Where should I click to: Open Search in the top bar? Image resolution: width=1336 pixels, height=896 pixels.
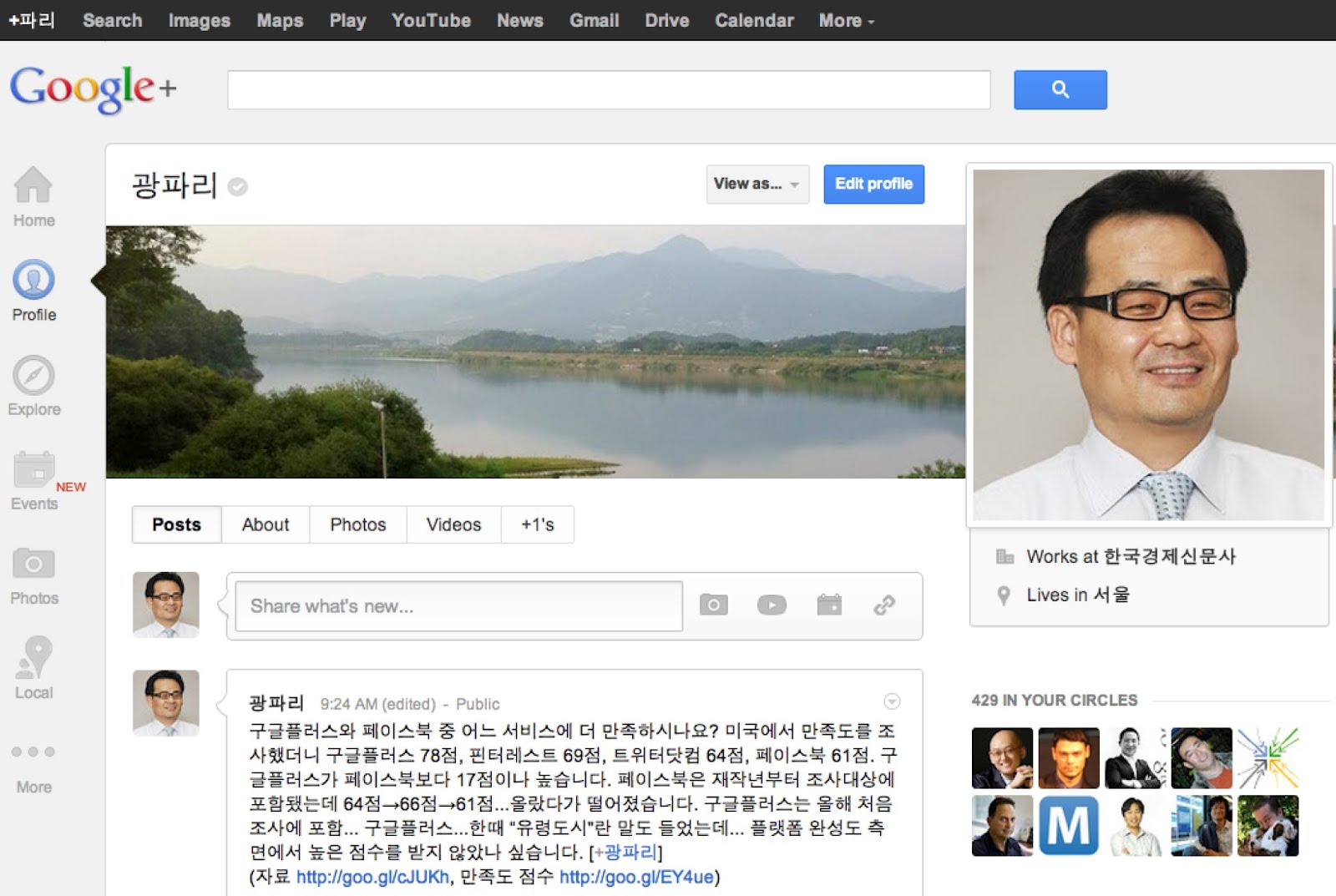click(113, 20)
